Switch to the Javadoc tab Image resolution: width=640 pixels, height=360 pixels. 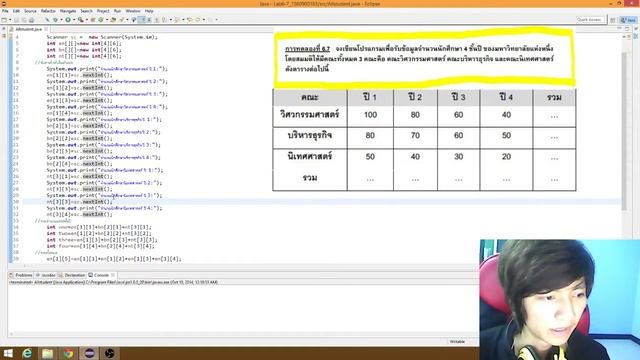point(45,275)
